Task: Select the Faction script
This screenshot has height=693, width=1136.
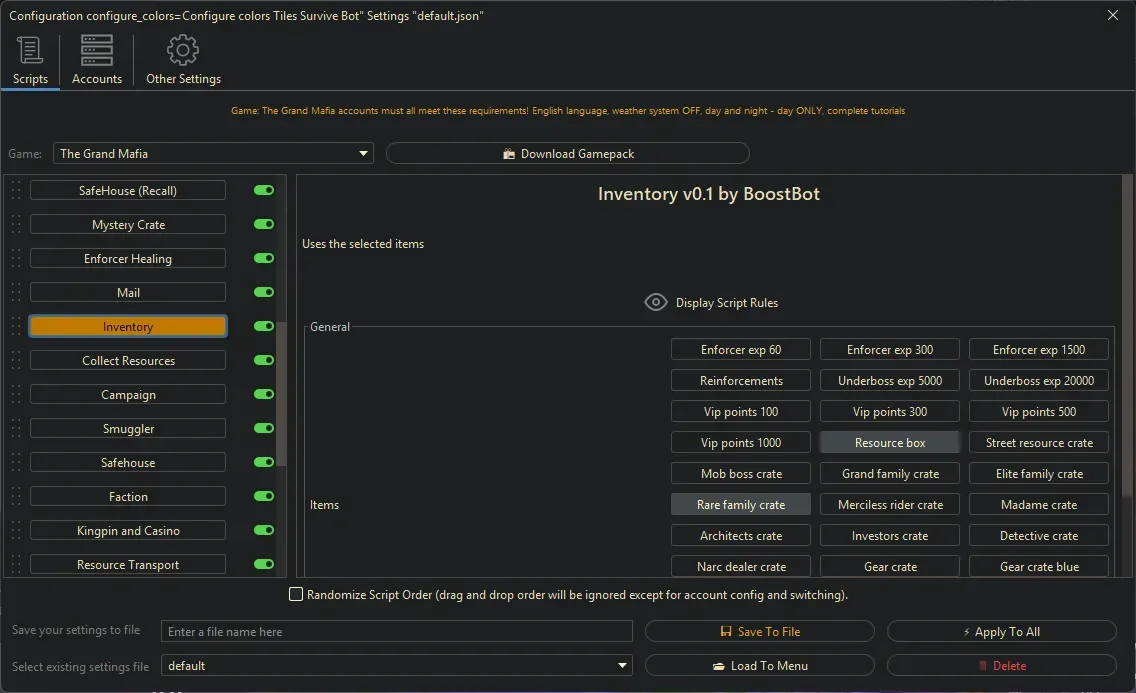Action: (128, 497)
